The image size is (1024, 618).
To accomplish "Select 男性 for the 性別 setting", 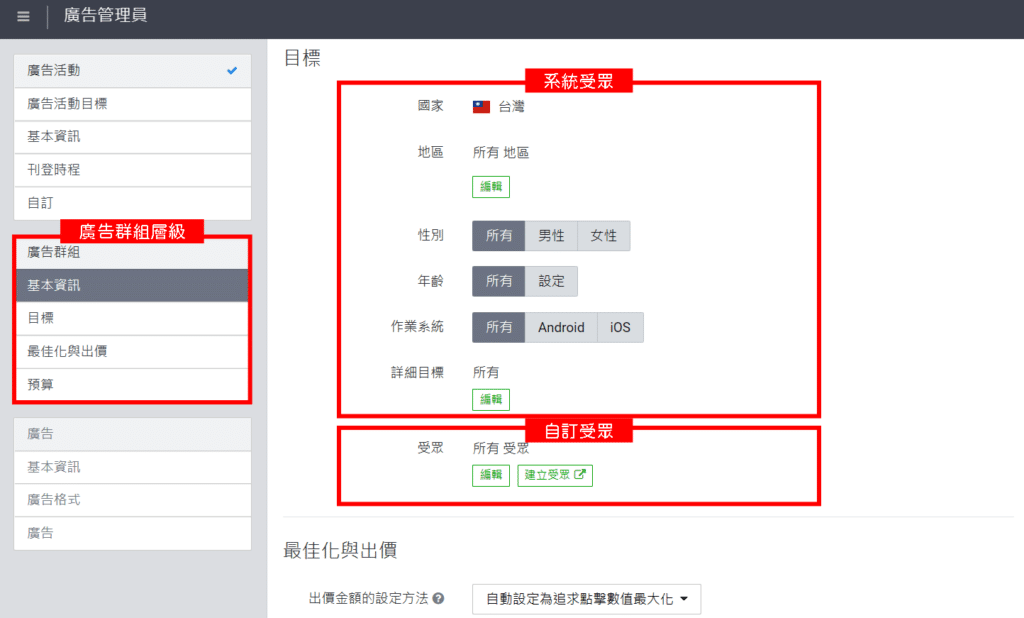I will (551, 235).
